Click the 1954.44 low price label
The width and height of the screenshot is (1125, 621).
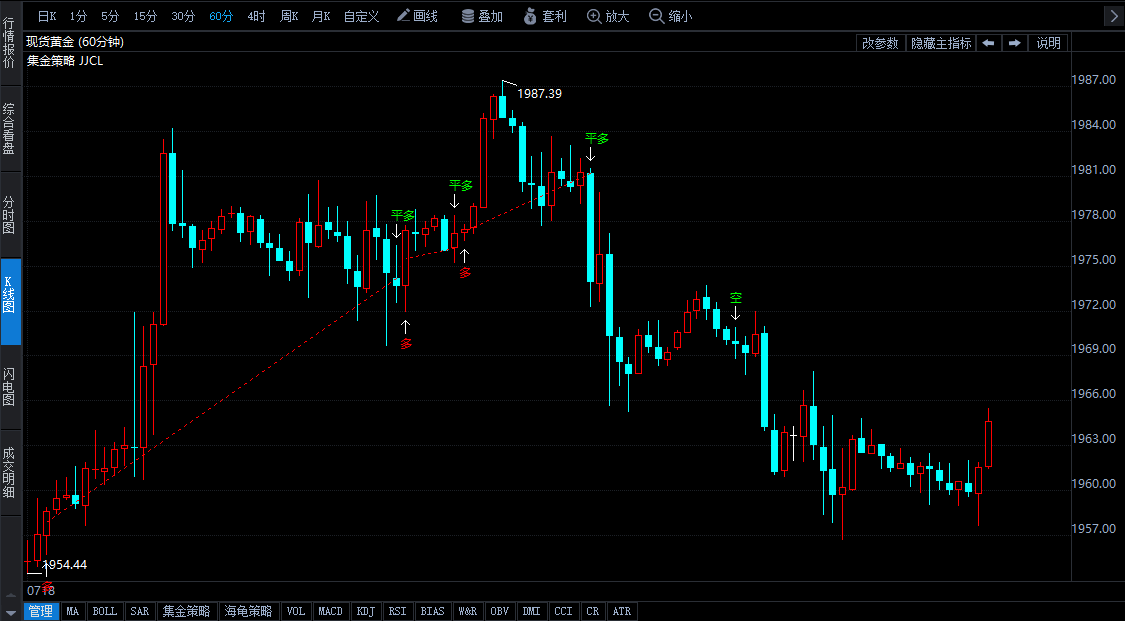click(65, 565)
